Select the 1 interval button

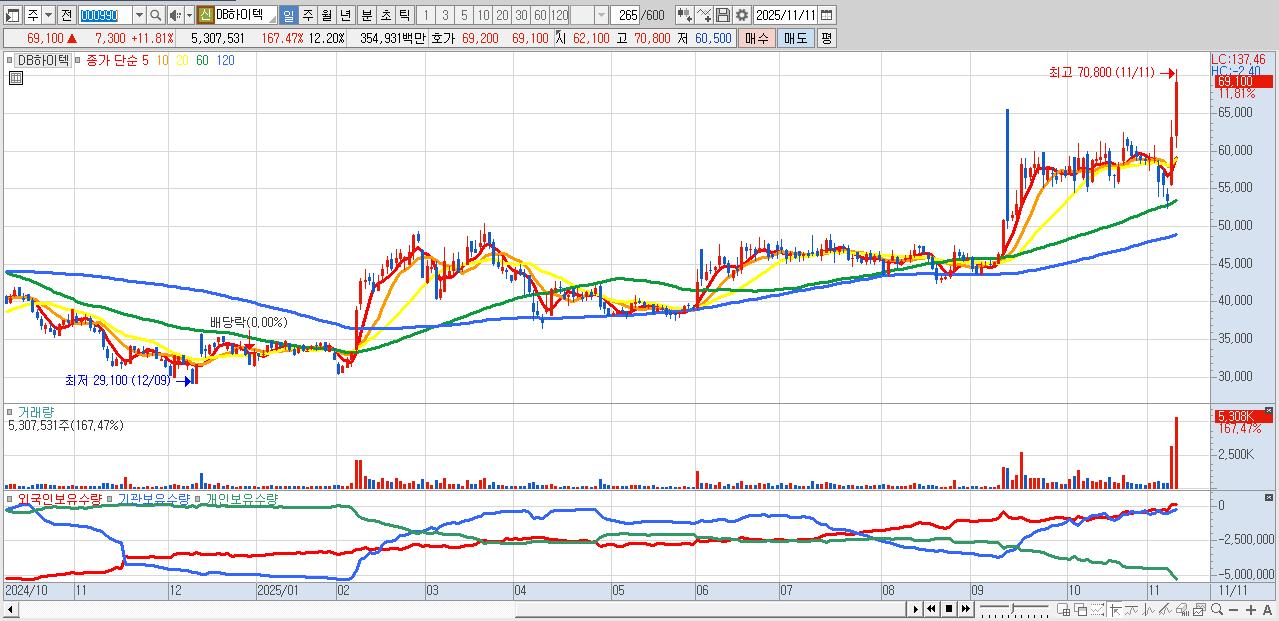tap(425, 15)
